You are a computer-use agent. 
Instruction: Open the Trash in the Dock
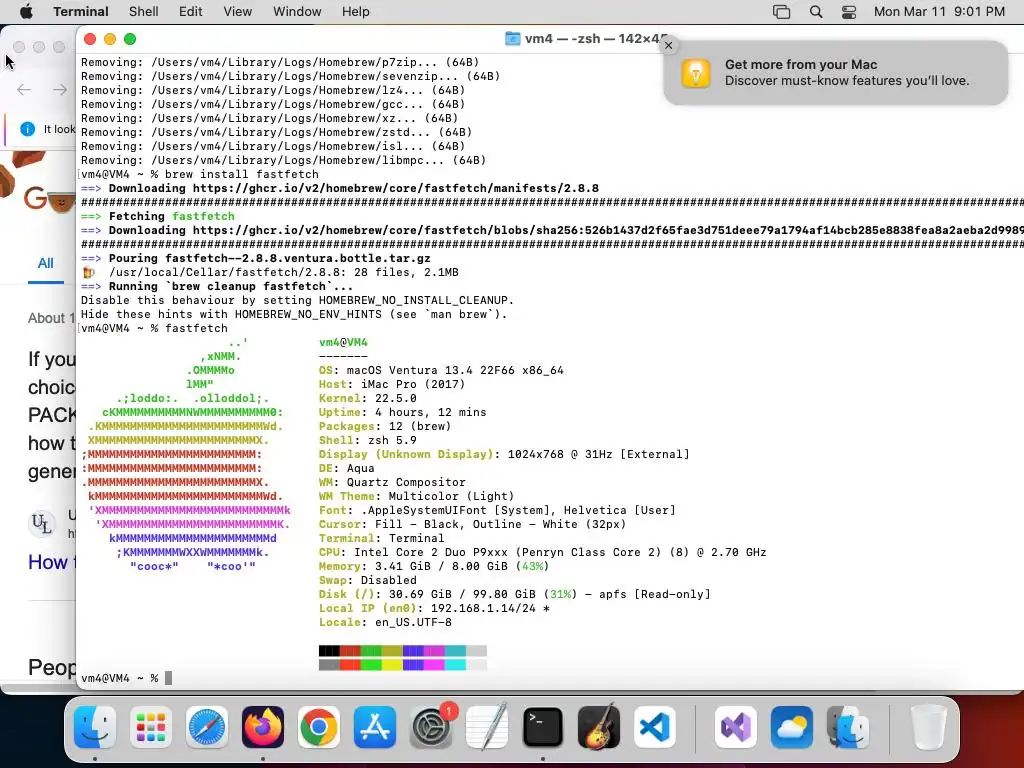coord(929,726)
